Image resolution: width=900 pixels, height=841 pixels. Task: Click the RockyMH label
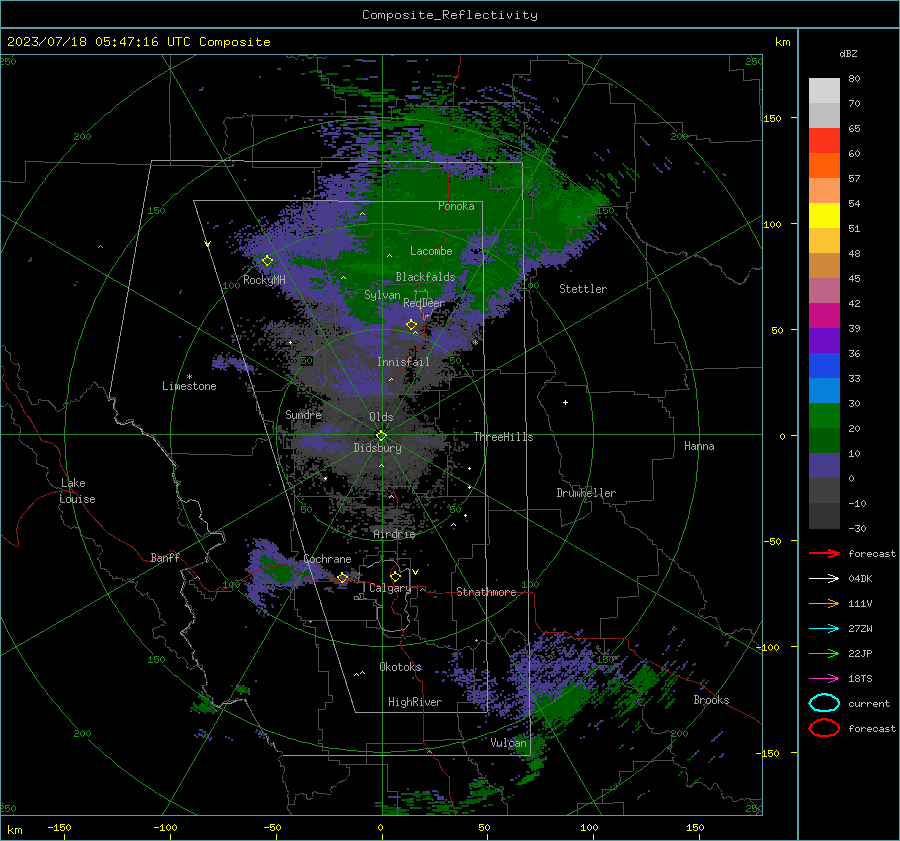[x=264, y=280]
